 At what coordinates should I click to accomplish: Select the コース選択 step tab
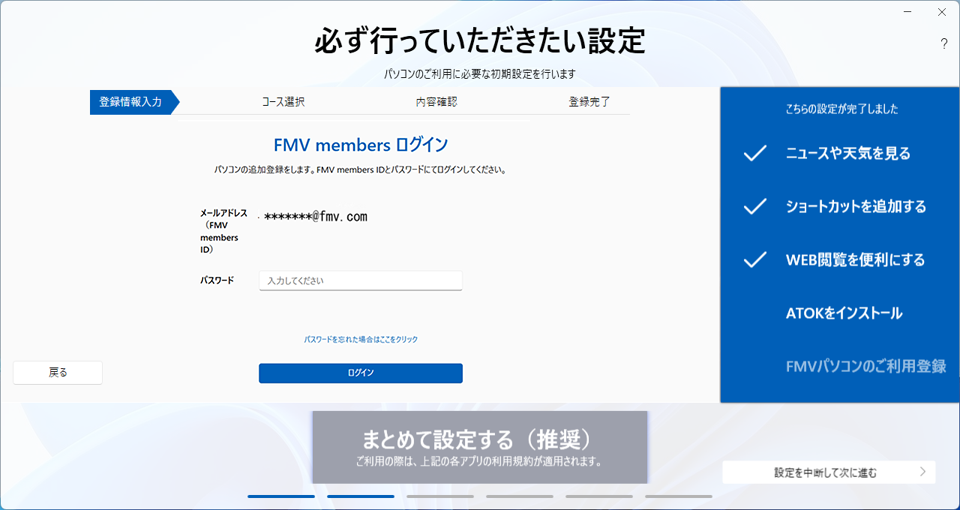283,102
